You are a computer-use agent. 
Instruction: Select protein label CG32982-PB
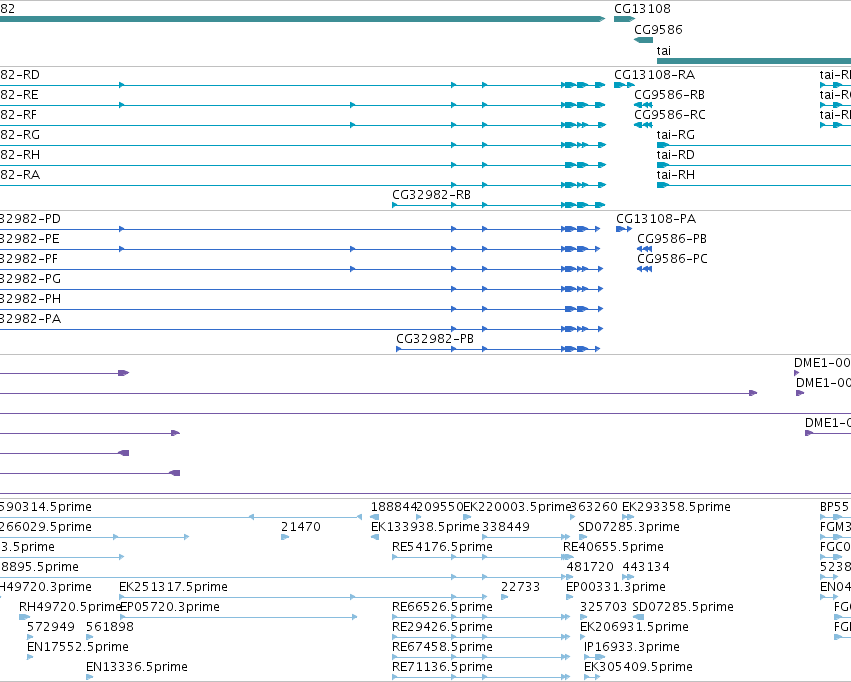tap(435, 339)
